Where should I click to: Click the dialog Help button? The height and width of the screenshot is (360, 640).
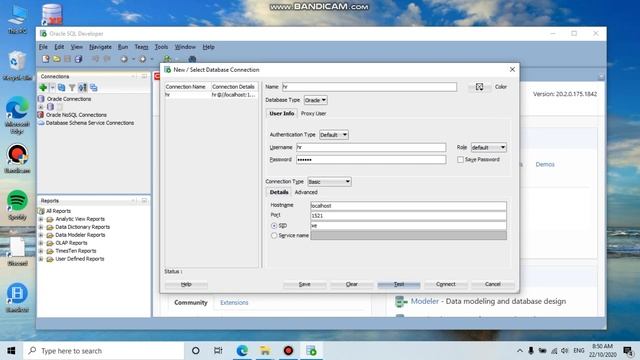click(186, 284)
